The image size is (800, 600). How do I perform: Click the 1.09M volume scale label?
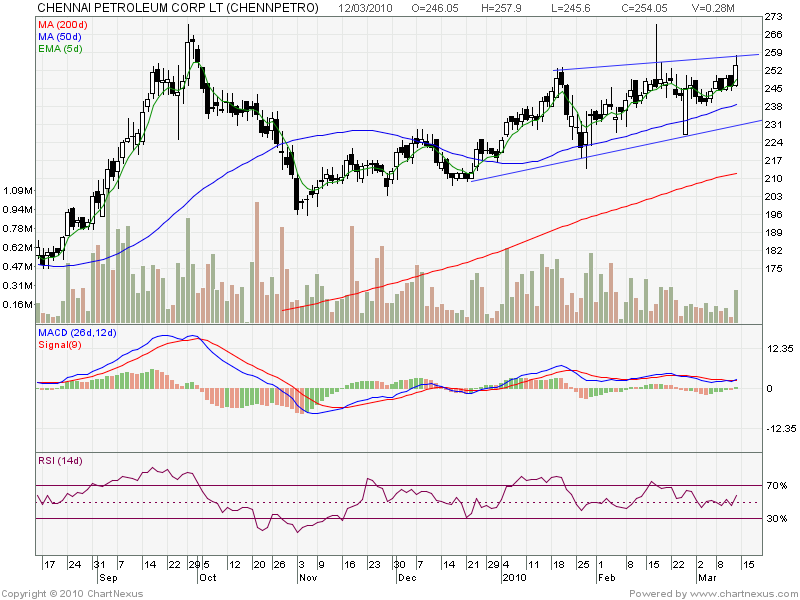coord(19,188)
